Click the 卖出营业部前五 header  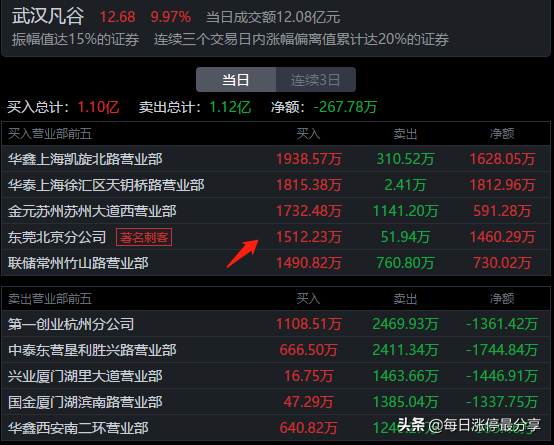coord(50,299)
